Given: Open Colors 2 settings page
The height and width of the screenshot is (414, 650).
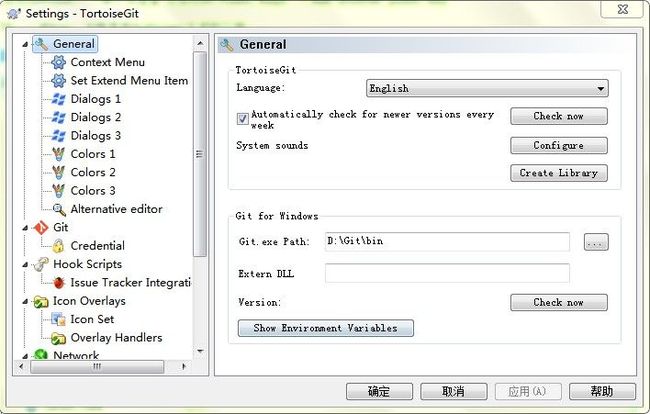Looking at the screenshot, I should (x=93, y=172).
